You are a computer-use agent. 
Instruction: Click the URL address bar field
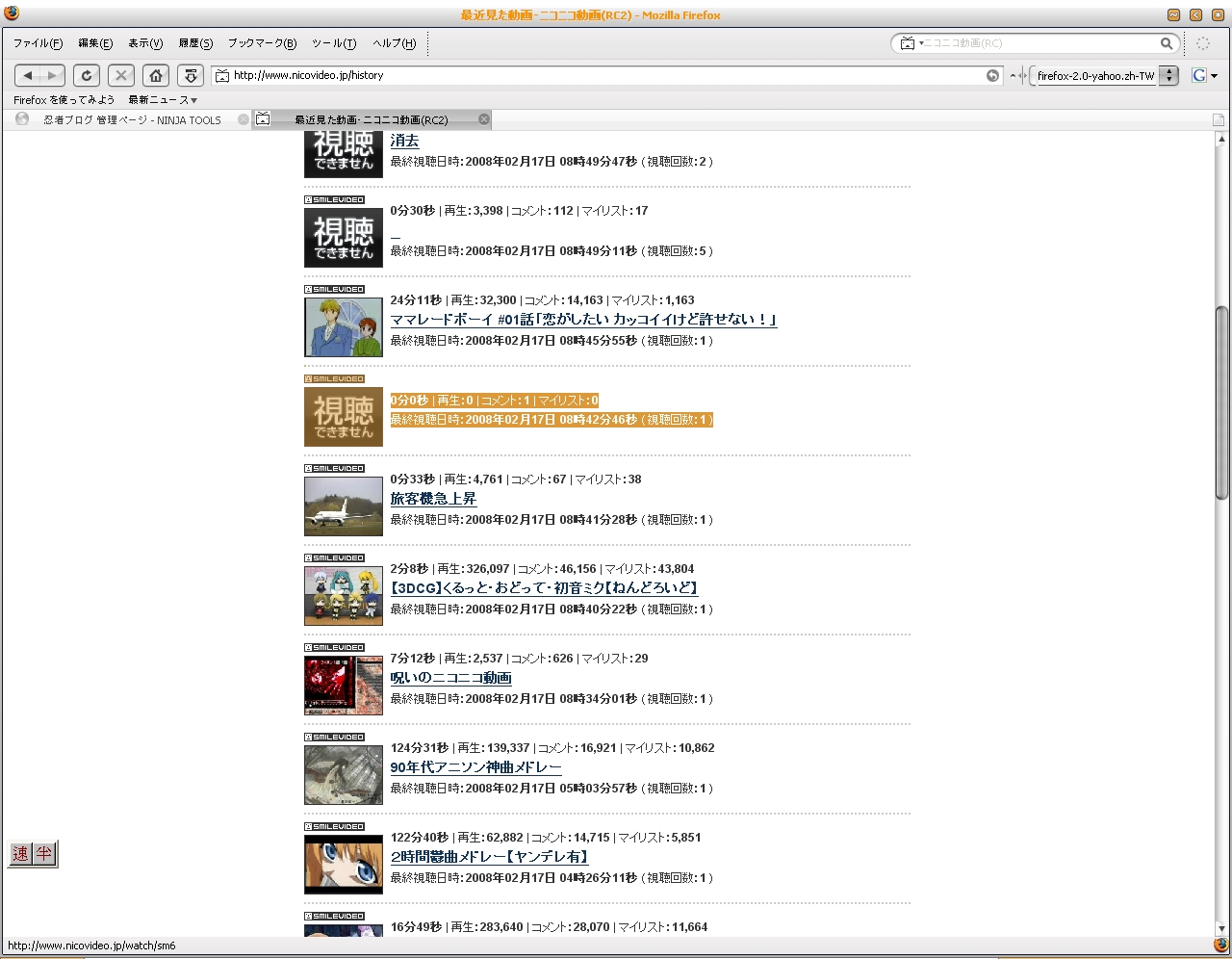[608, 75]
